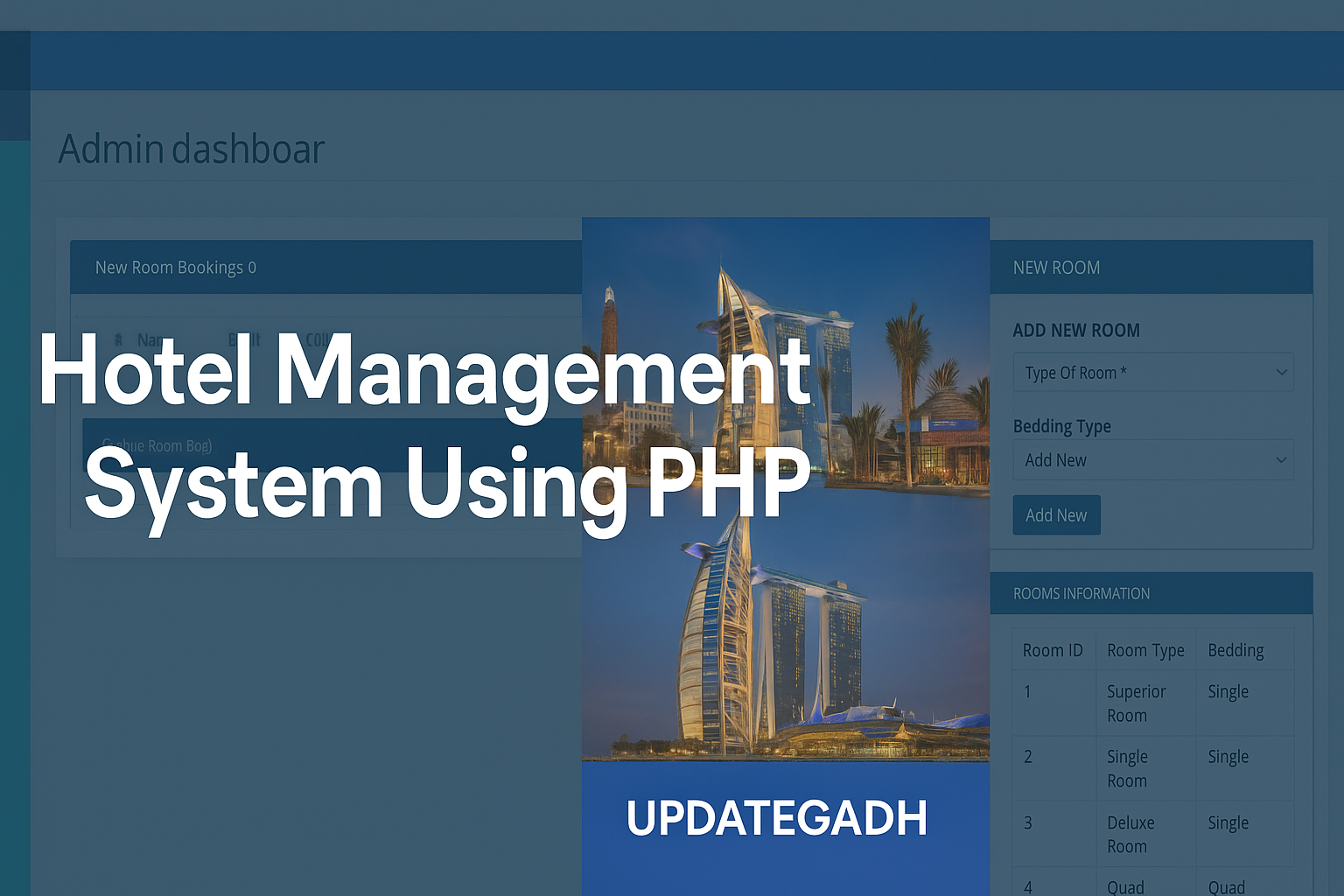Click the Add New button
This screenshot has height=896, width=1344.
[x=1056, y=515]
